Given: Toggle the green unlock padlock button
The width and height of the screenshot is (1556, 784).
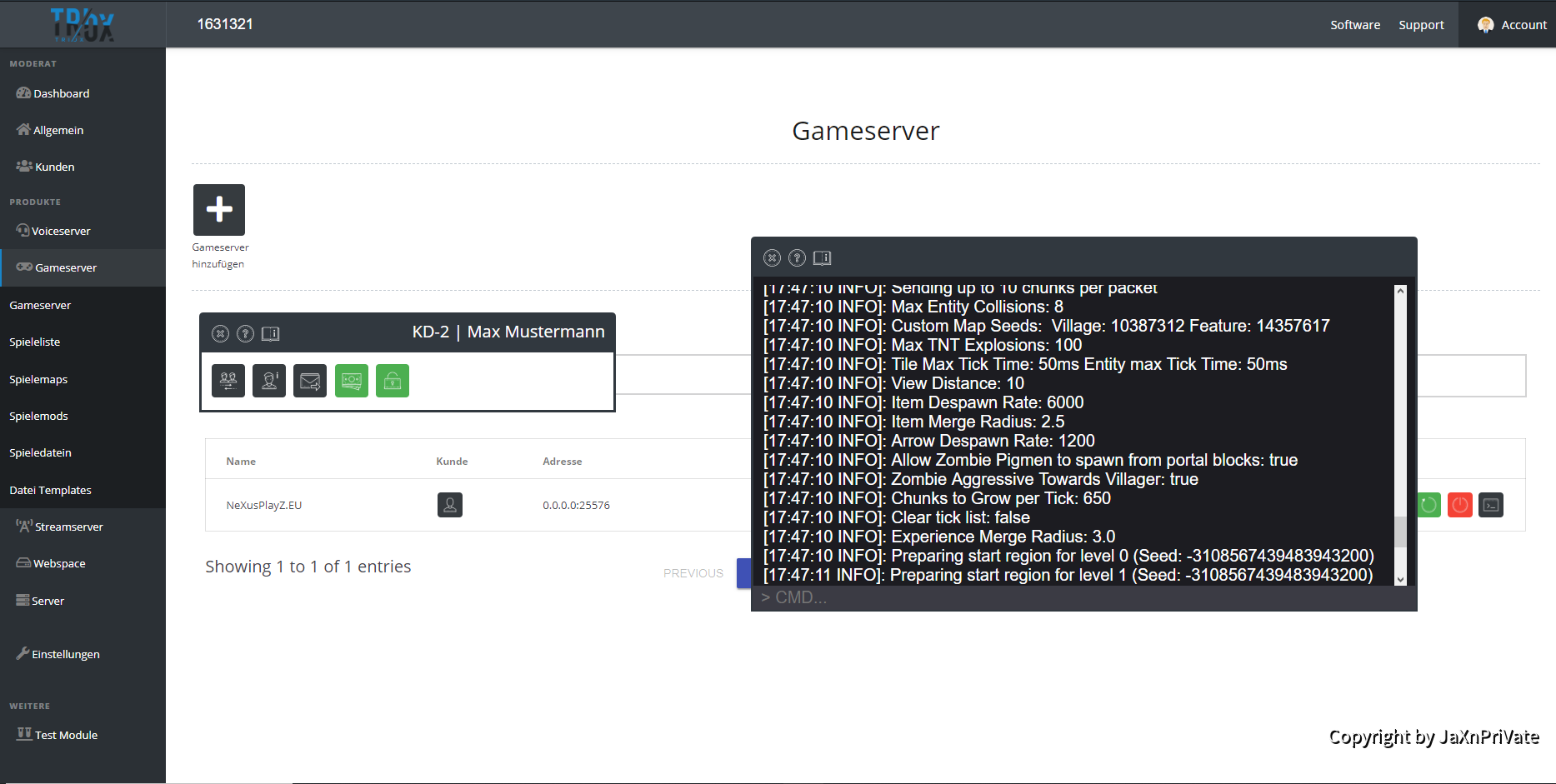Looking at the screenshot, I should [x=393, y=382].
